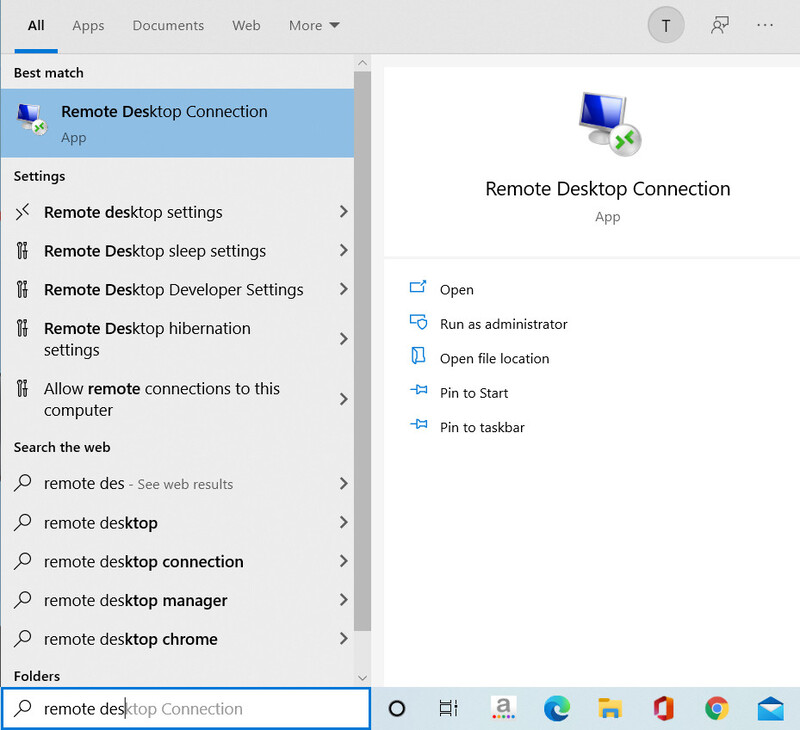
Task: Expand Remote desktop settings chevron
Action: [x=344, y=212]
